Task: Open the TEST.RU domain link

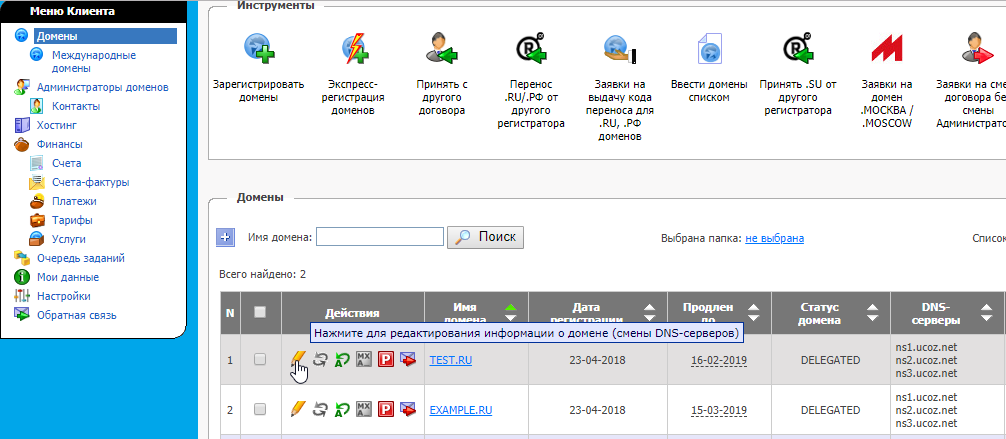Action: 450,360
